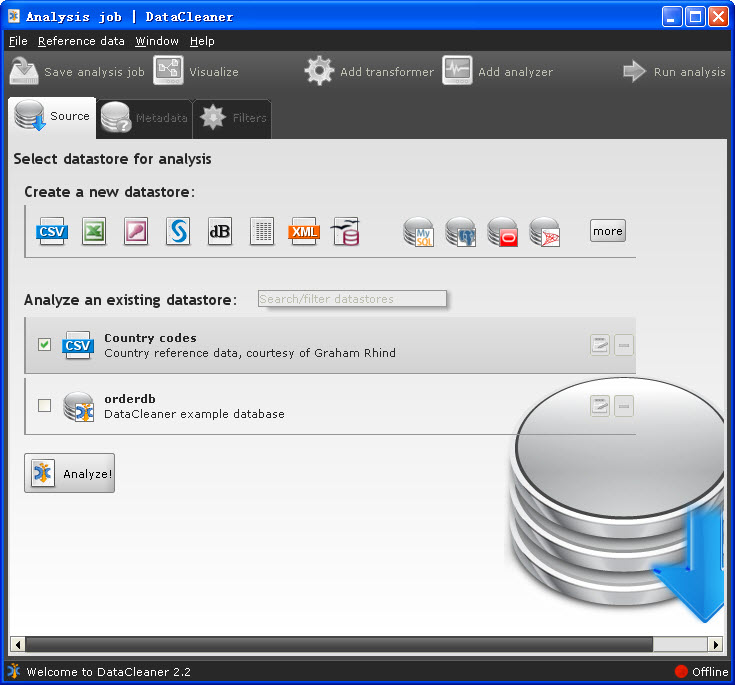Screen dimensions: 735x685
Task: Click the Analyze! button
Action: (70, 473)
